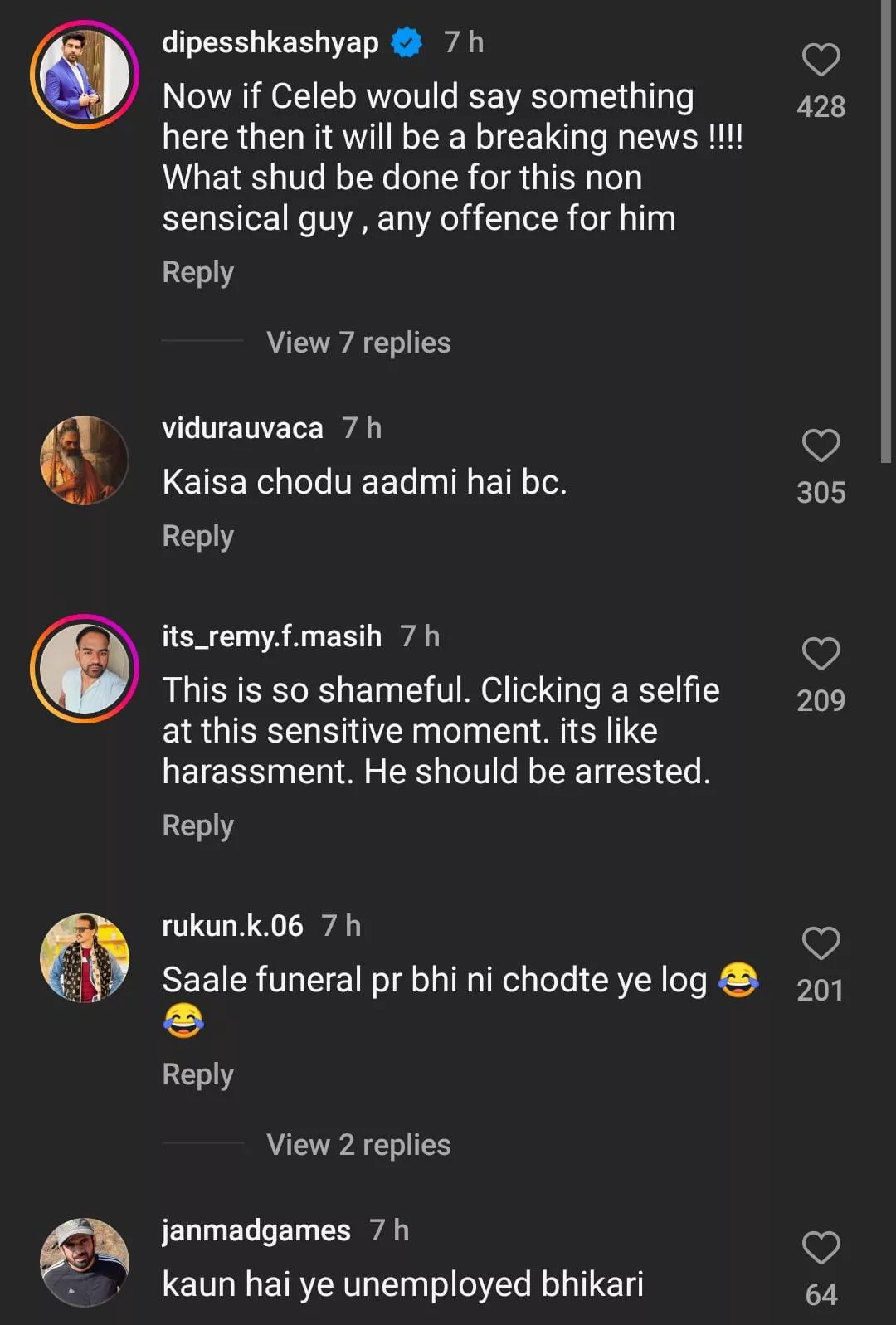896x1325 pixels.
Task: Tap heart on its_remy.f.masih's comment
Action: pos(821,654)
